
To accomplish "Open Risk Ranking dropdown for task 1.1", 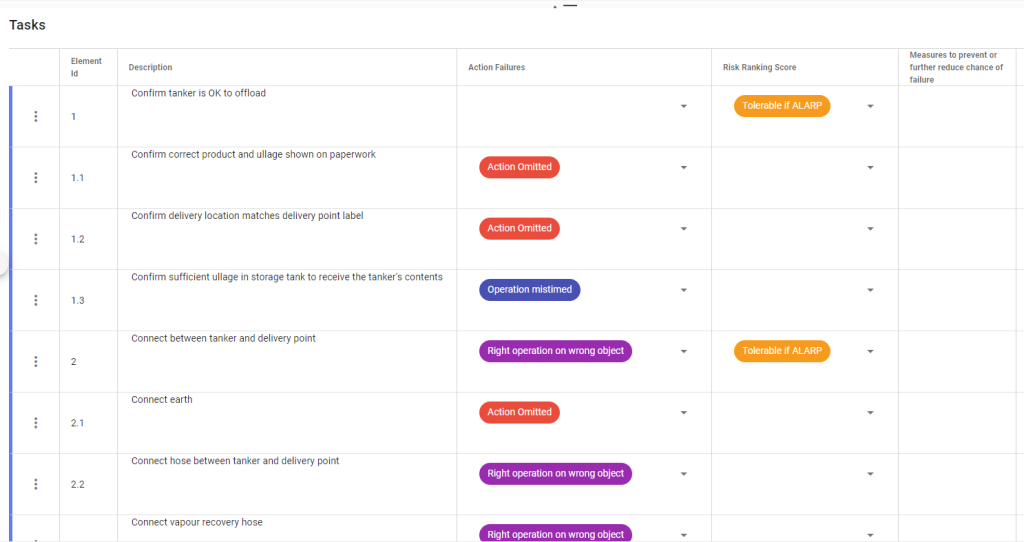I will tap(870, 167).
